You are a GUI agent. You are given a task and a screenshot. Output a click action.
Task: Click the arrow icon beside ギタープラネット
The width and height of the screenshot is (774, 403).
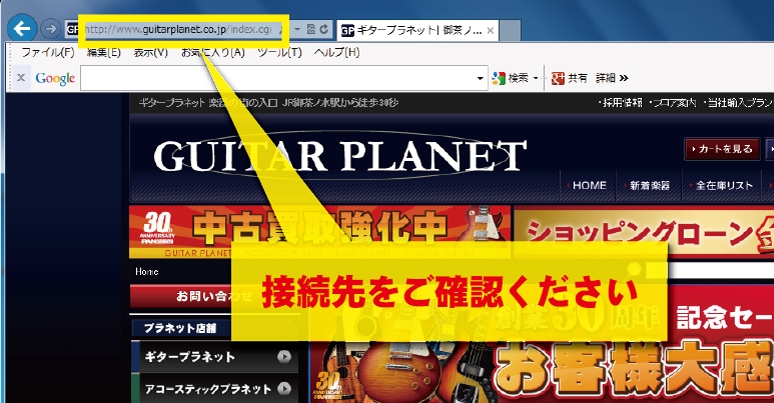(284, 356)
